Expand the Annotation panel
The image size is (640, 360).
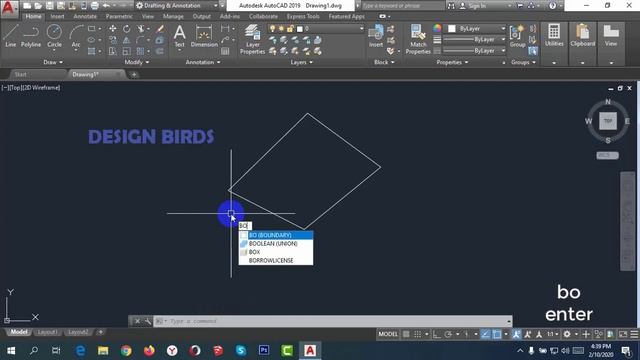pyautogui.click(x=203, y=62)
